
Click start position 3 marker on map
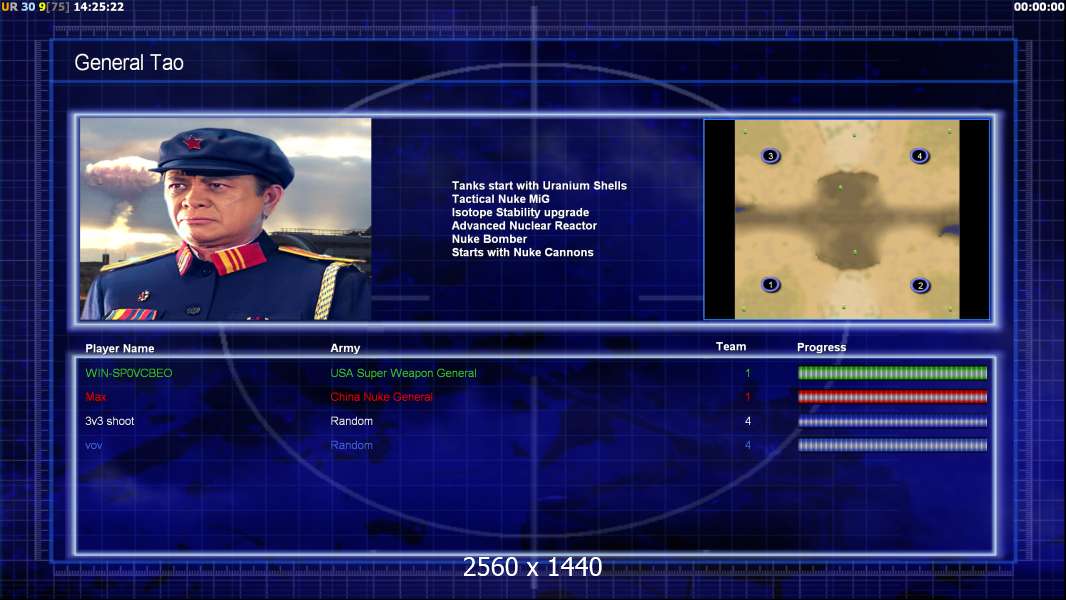coord(770,156)
